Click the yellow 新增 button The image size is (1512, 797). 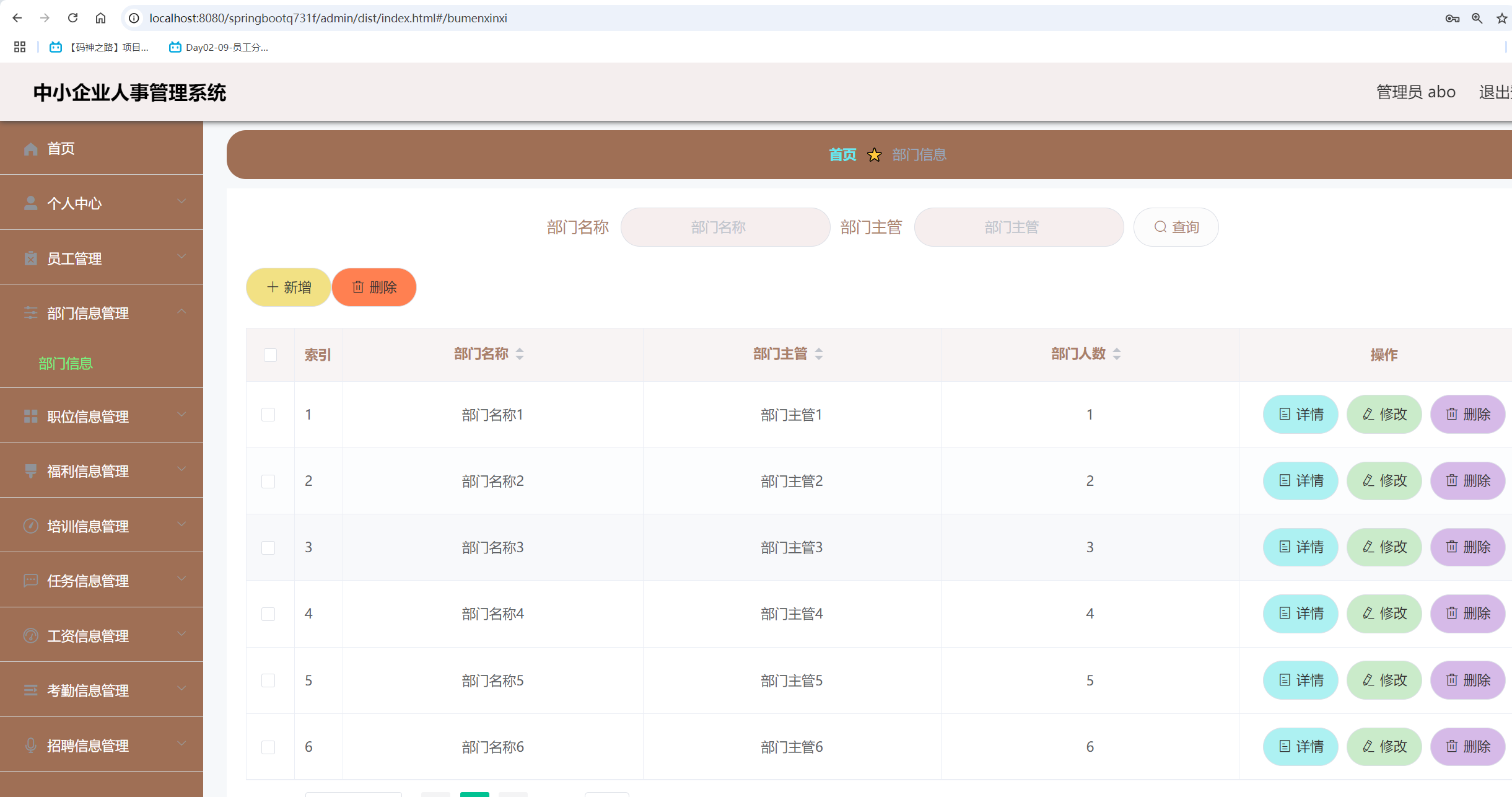289,287
